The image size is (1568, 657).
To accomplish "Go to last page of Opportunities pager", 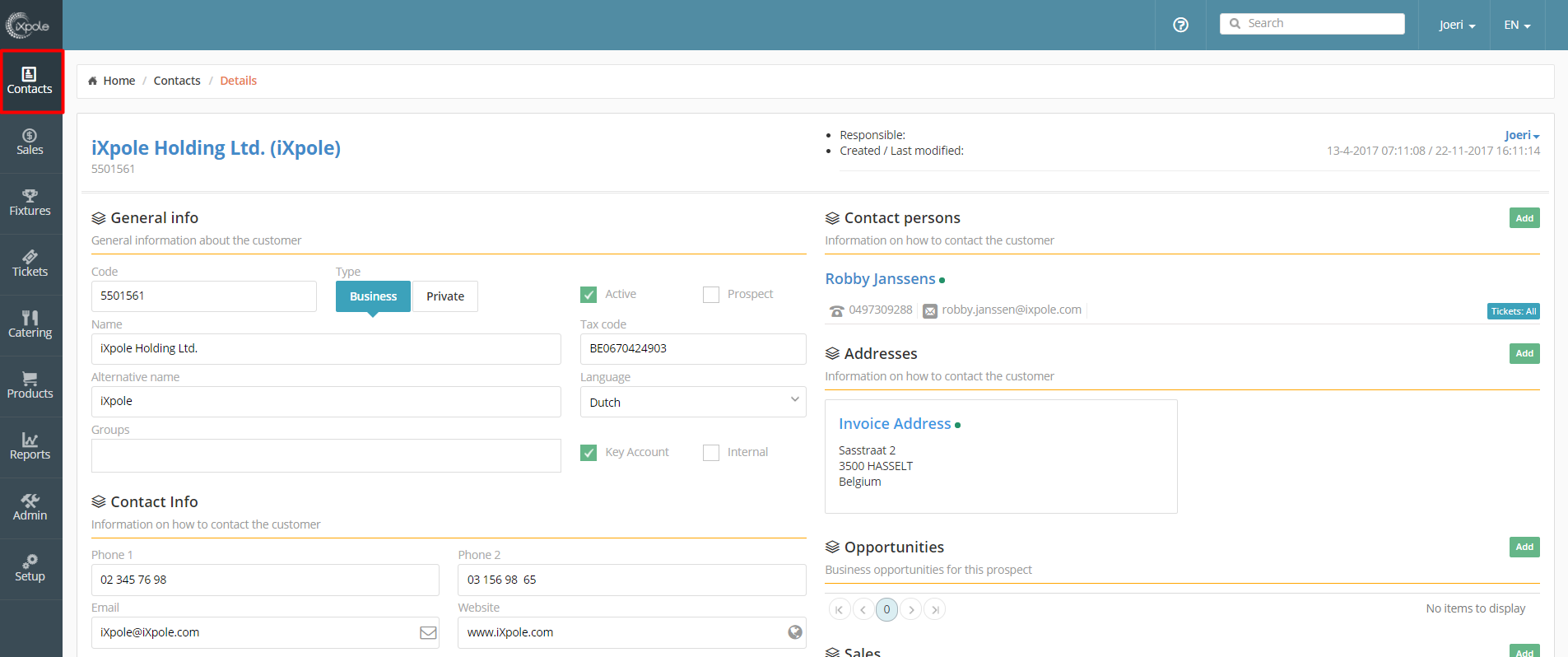I will click(934, 609).
